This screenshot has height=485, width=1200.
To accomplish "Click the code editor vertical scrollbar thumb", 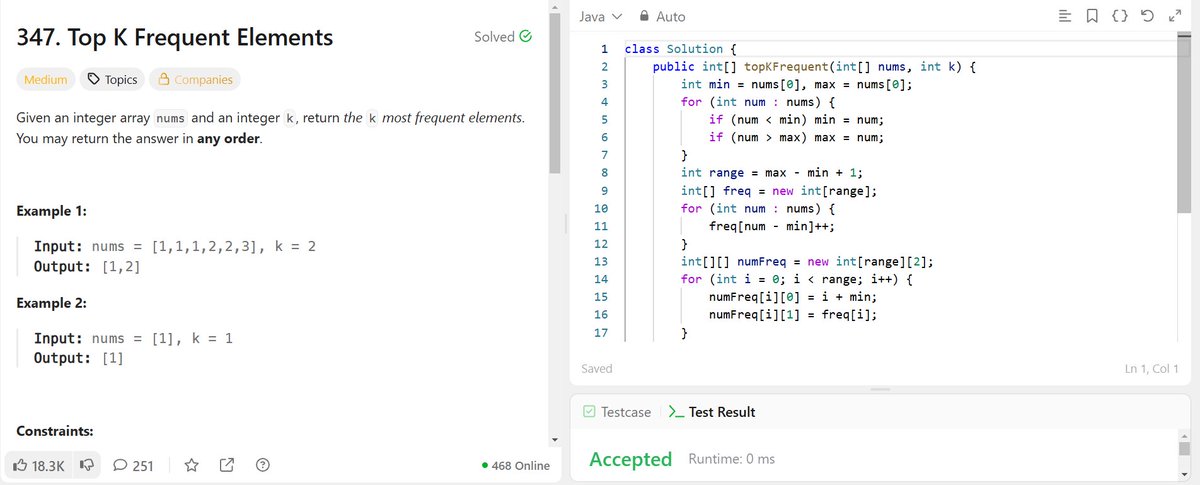I will (1184, 125).
